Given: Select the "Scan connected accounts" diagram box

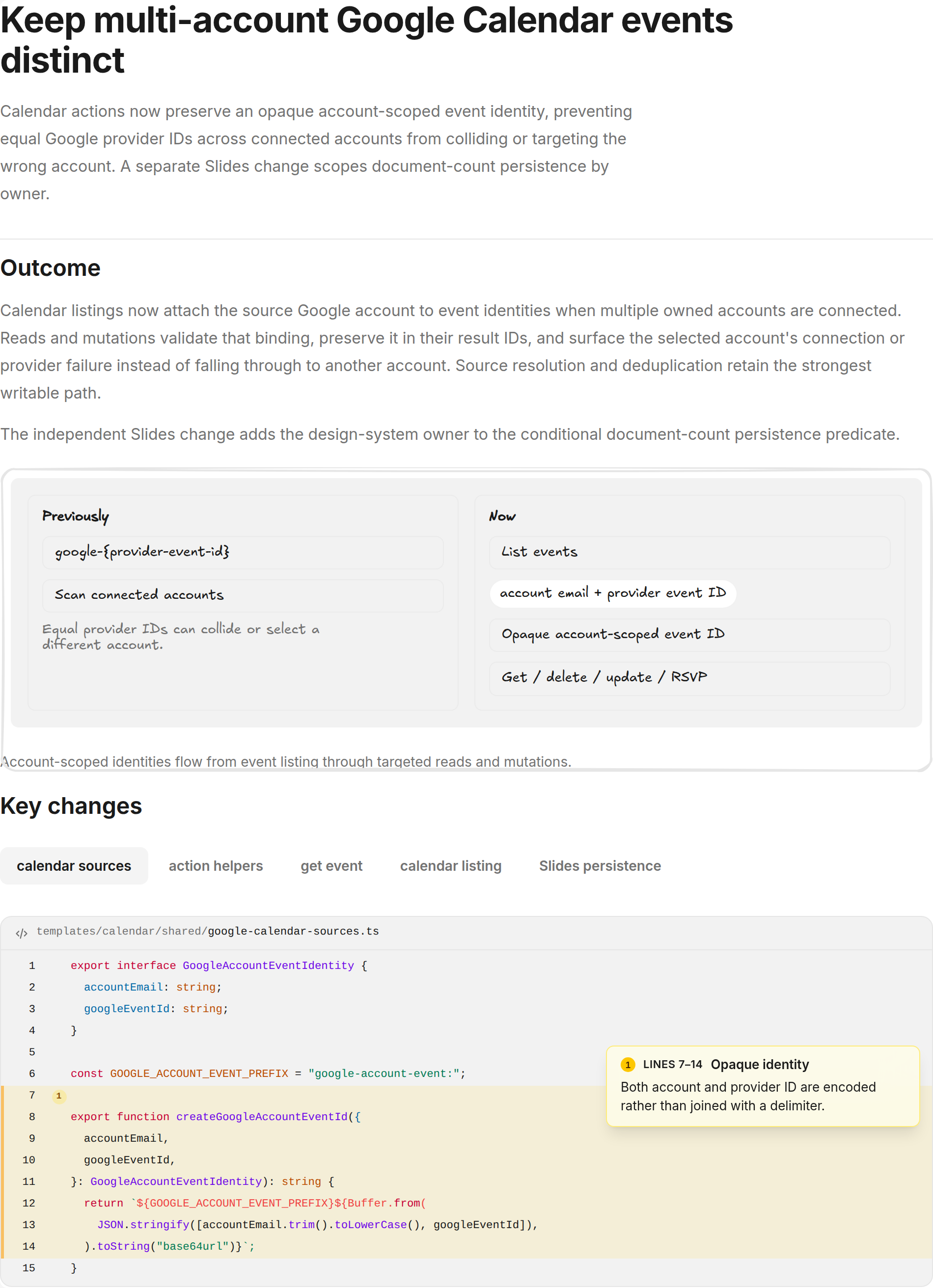Looking at the screenshot, I should click(243, 595).
